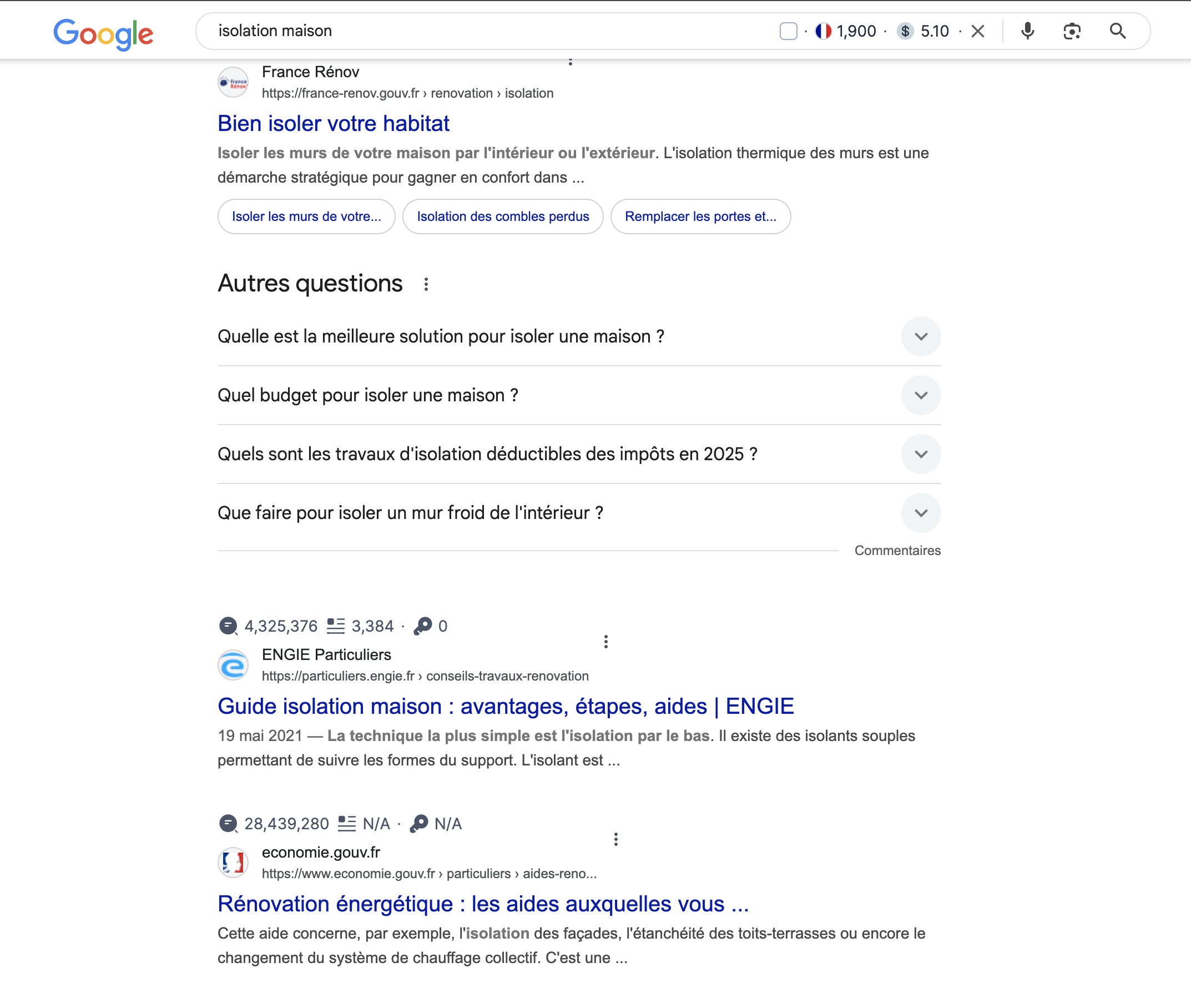Click the word-count icon on economie.gouv.fr result
1191x1008 pixels.
point(347,824)
